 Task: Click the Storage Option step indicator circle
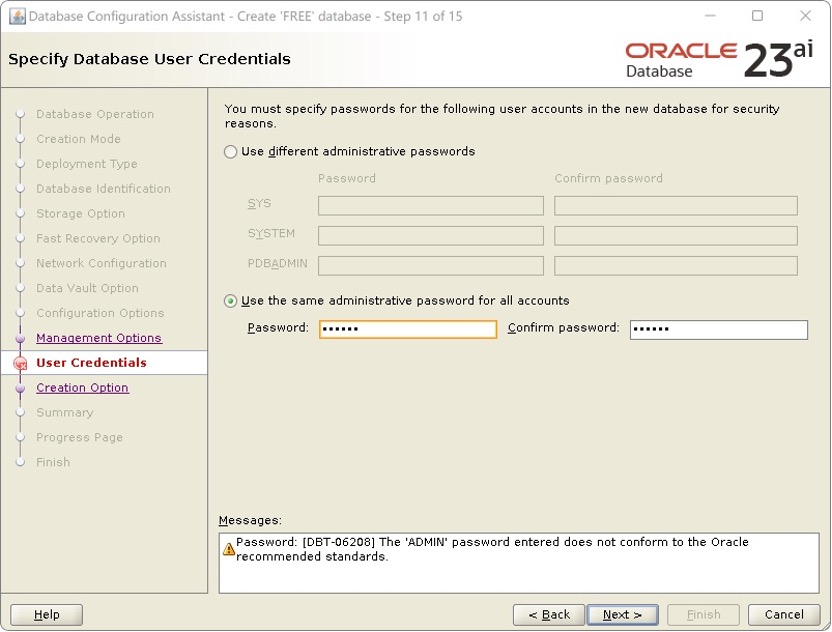20,213
